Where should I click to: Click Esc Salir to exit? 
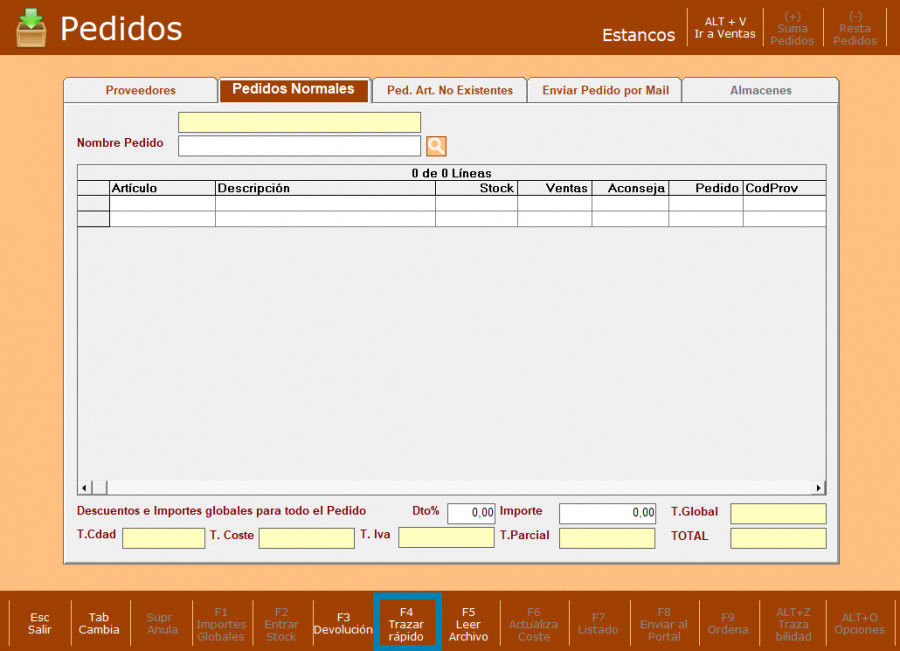(40, 623)
